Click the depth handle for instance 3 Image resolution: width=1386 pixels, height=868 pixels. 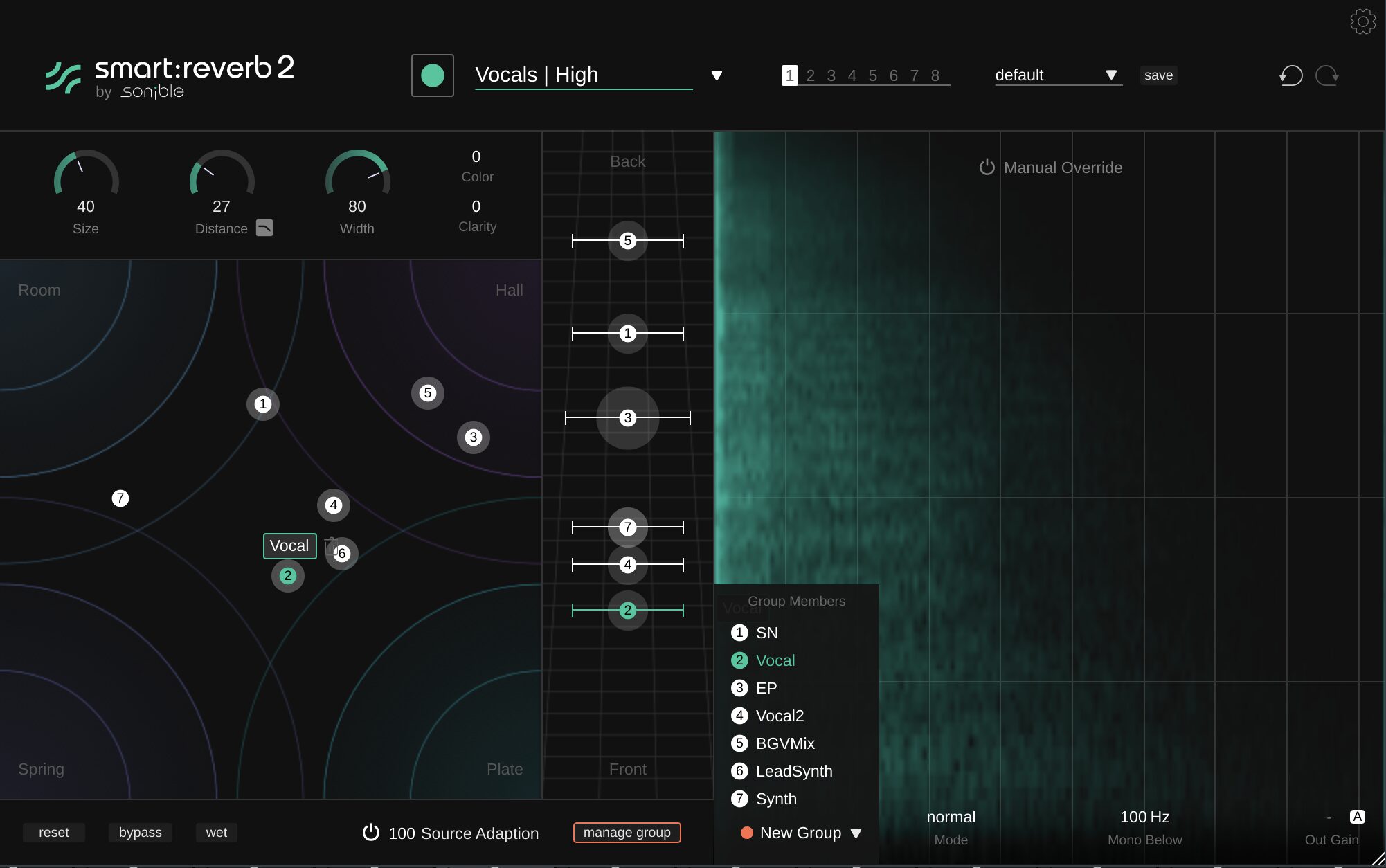coord(628,418)
